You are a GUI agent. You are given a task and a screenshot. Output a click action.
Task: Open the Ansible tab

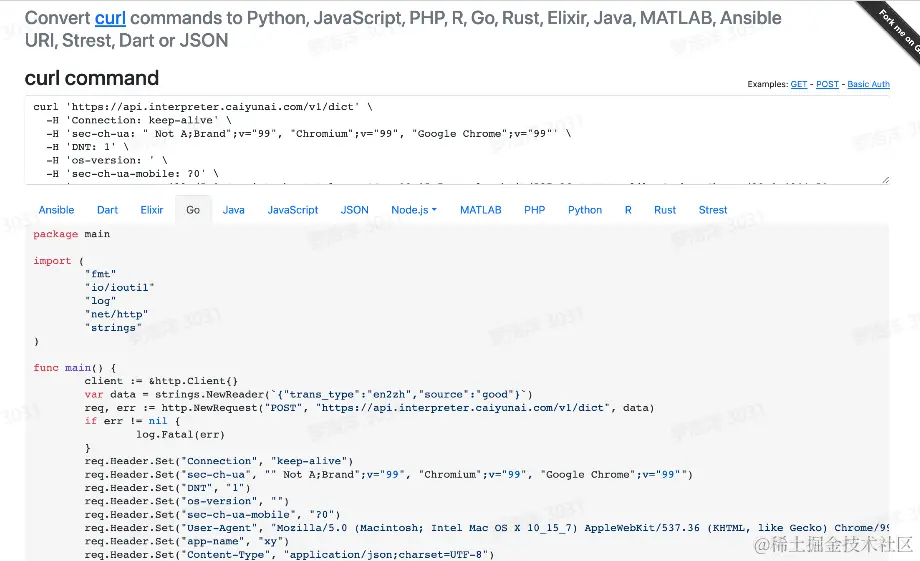tap(56, 210)
